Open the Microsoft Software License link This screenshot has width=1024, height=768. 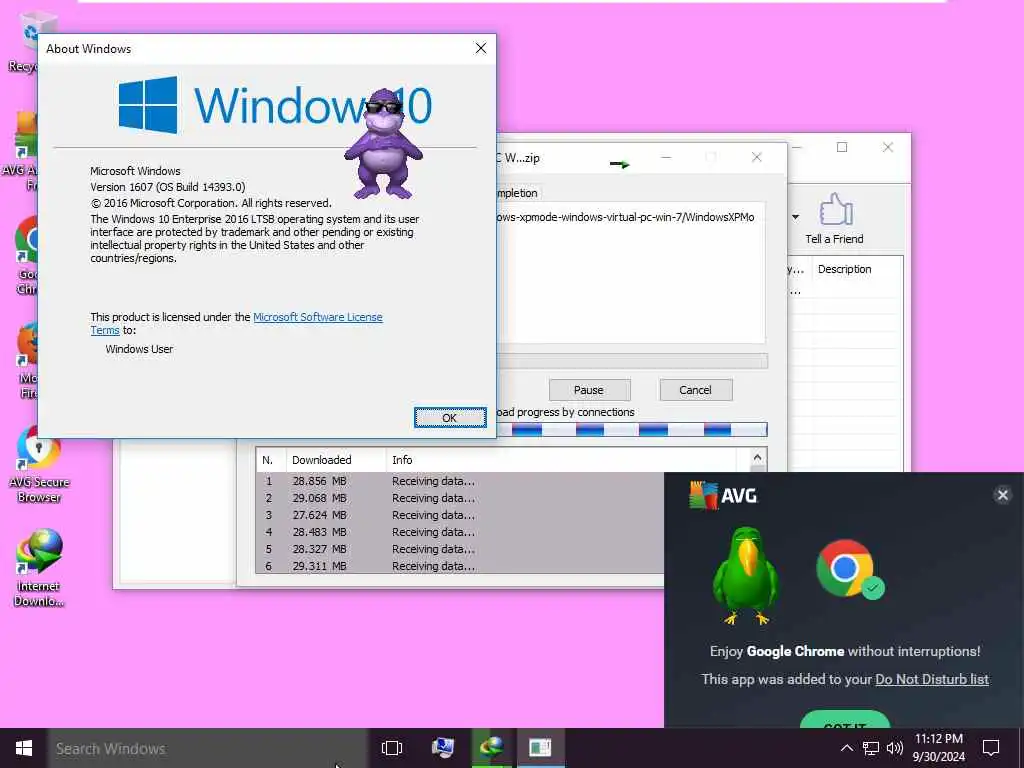point(317,317)
